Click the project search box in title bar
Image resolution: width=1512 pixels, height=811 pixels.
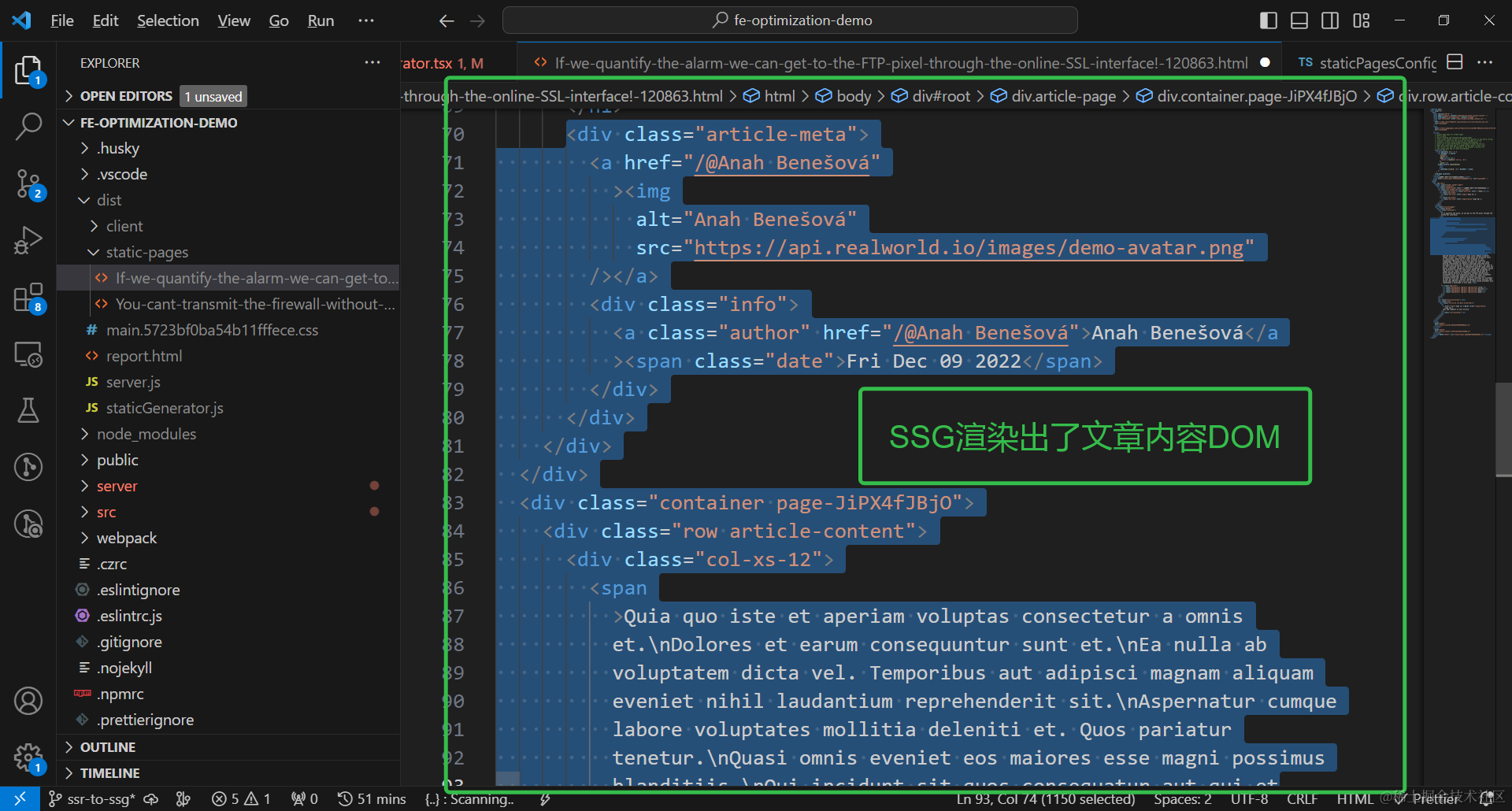(790, 20)
